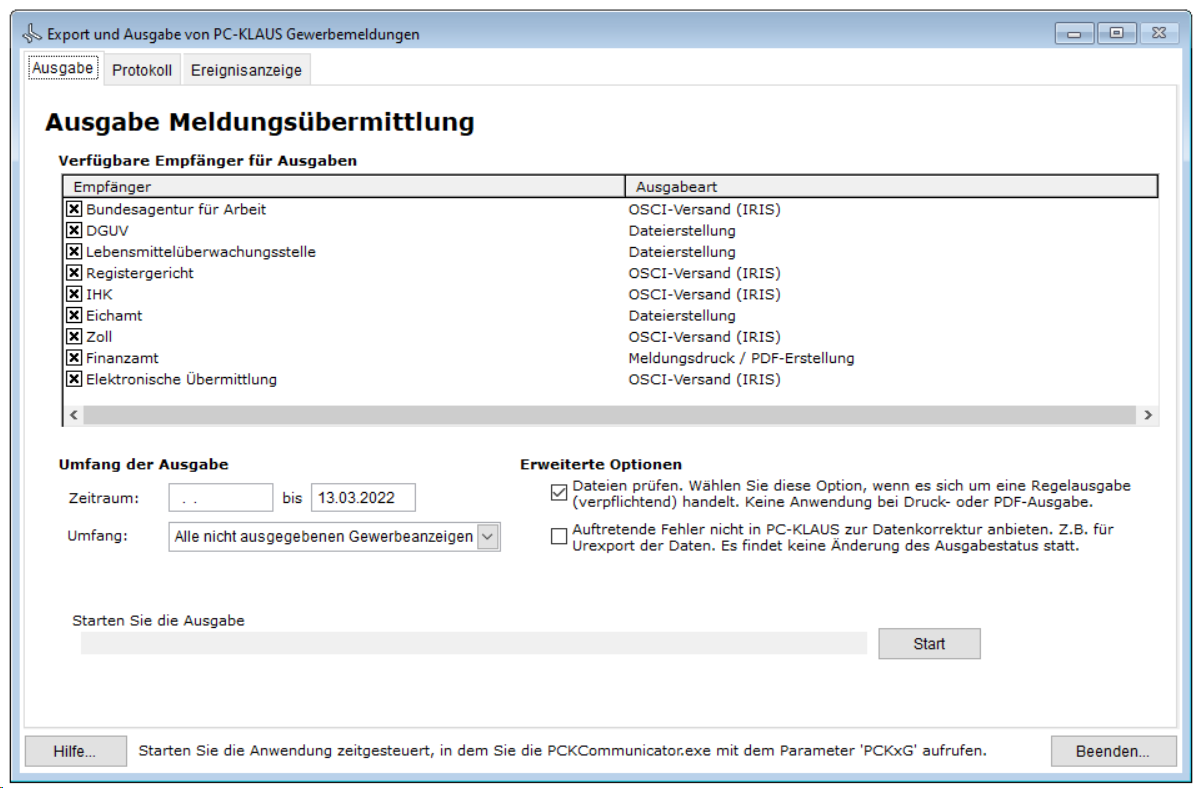Screen dimensions: 1194x788
Task: Toggle the Eichamt checkbox
Action: click(74, 316)
